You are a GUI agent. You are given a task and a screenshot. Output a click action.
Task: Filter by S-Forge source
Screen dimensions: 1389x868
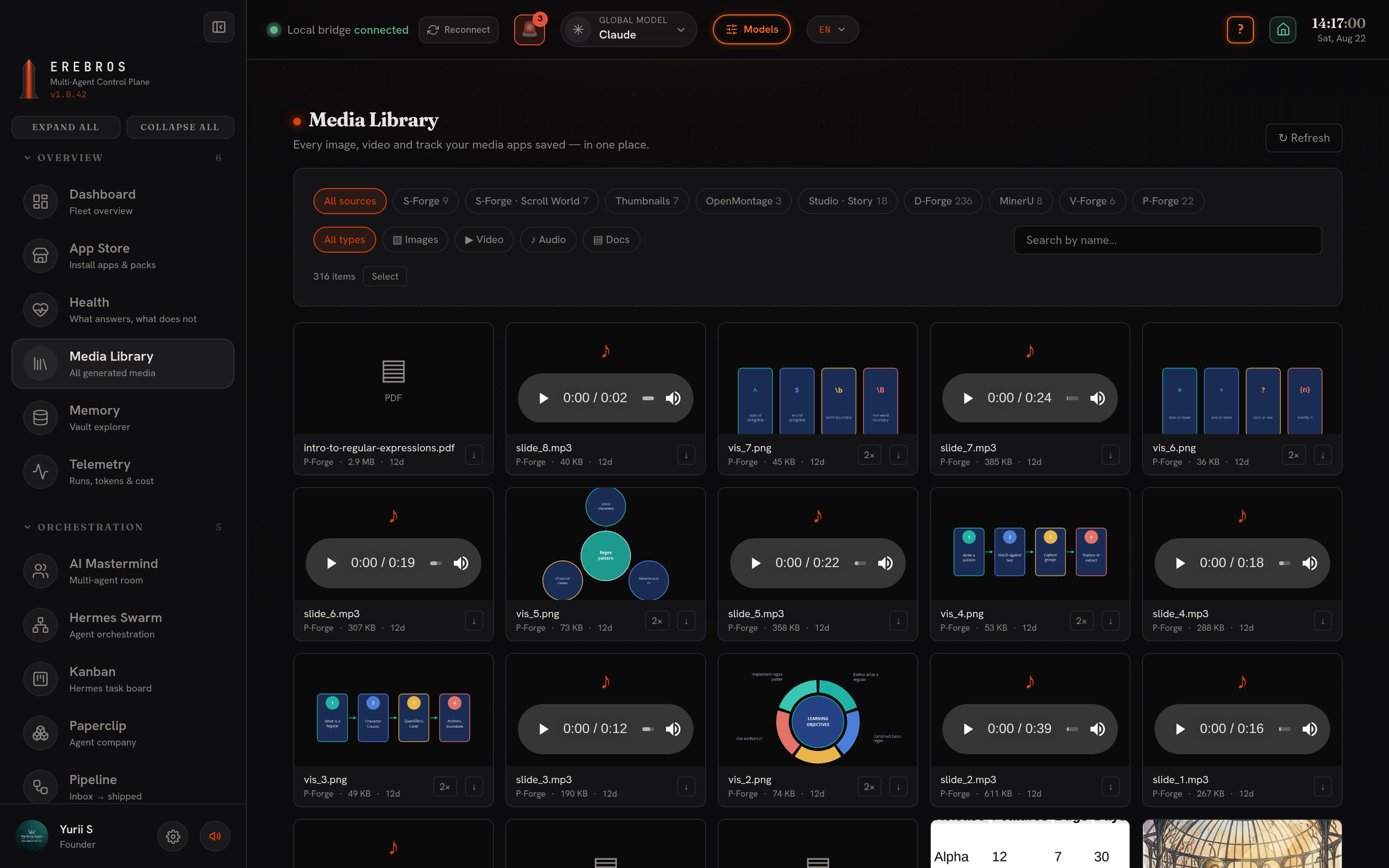(x=425, y=201)
